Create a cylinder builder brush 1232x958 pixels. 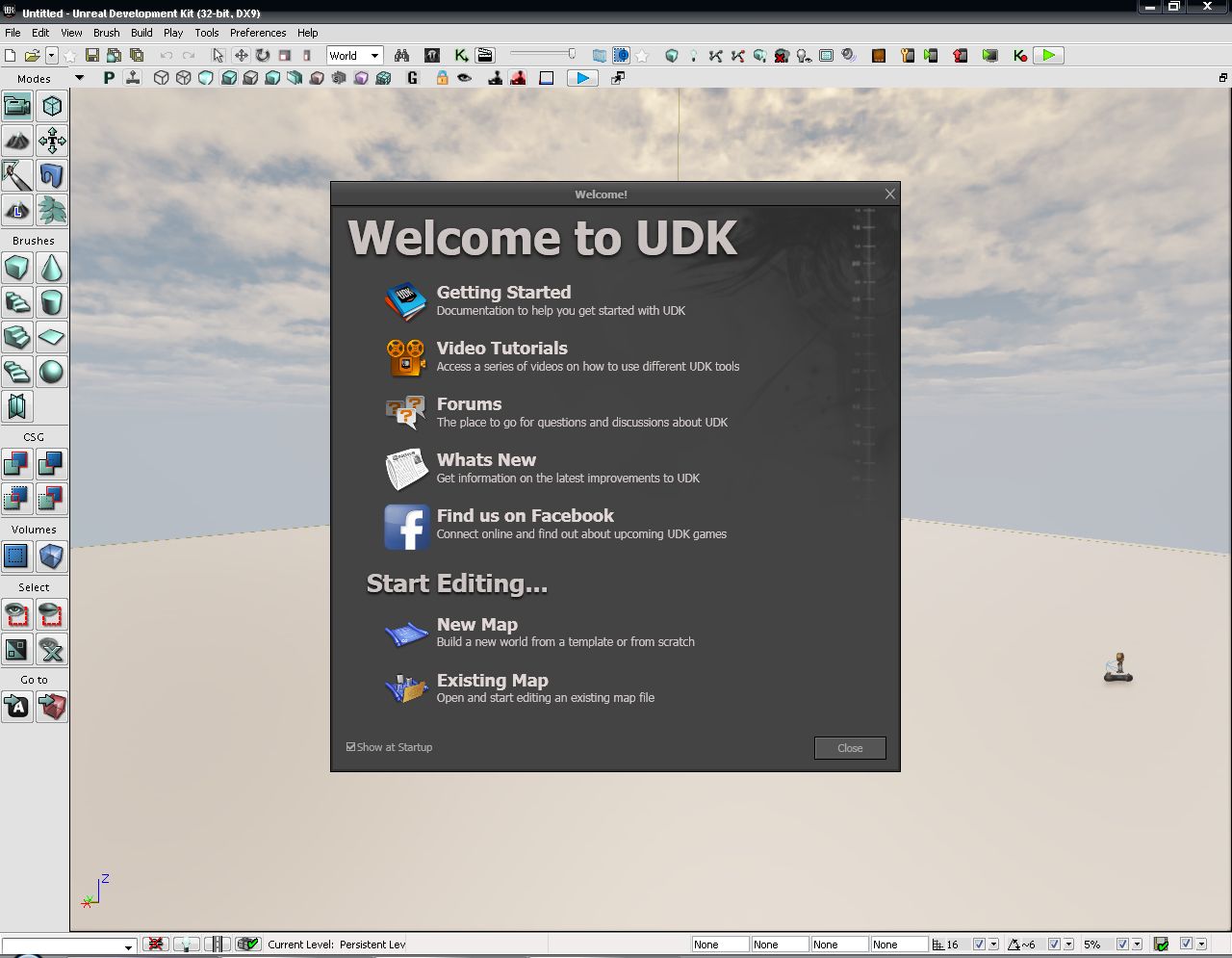pos(52,302)
